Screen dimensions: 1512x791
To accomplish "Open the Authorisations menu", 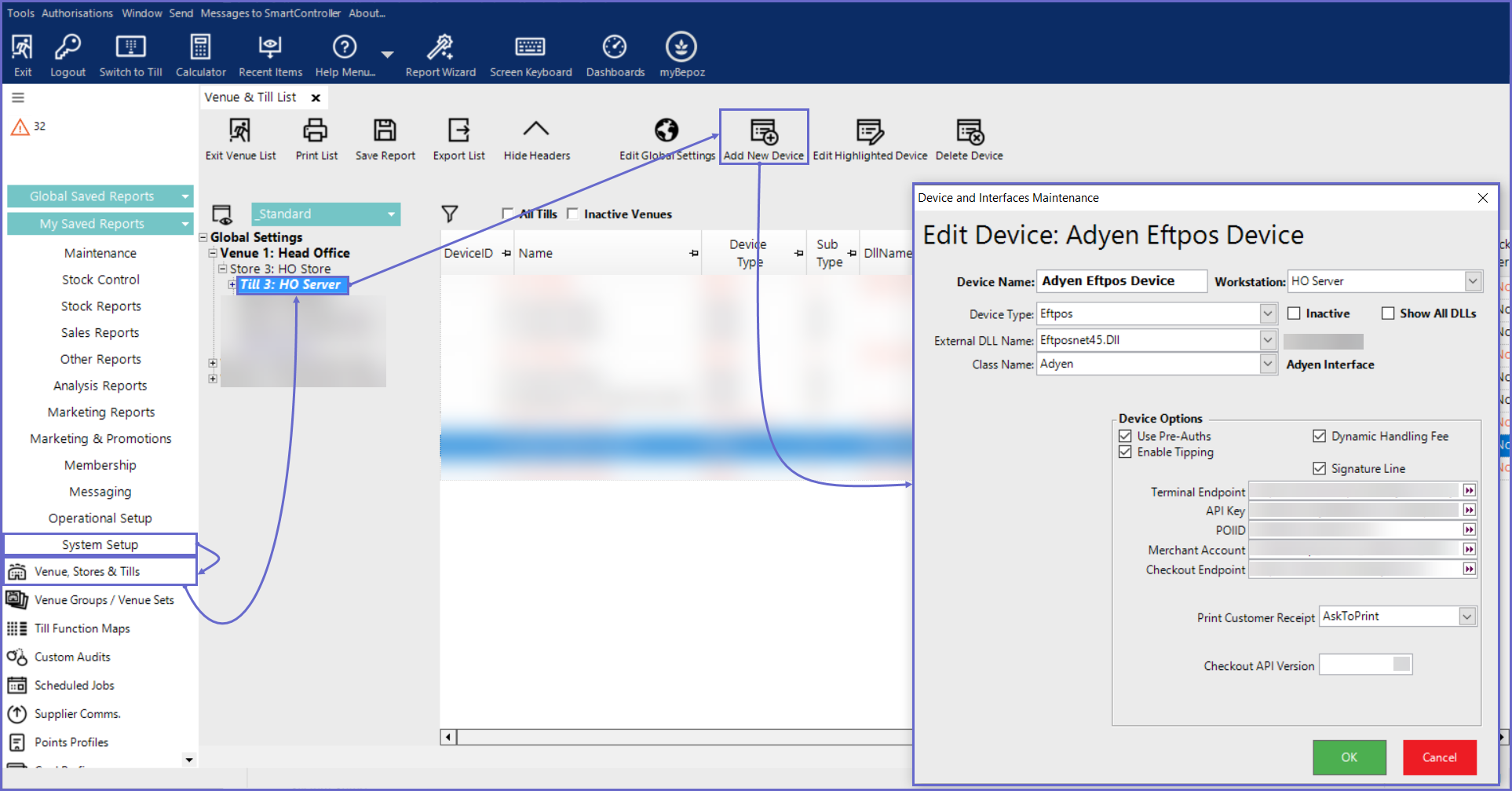I will [x=77, y=13].
